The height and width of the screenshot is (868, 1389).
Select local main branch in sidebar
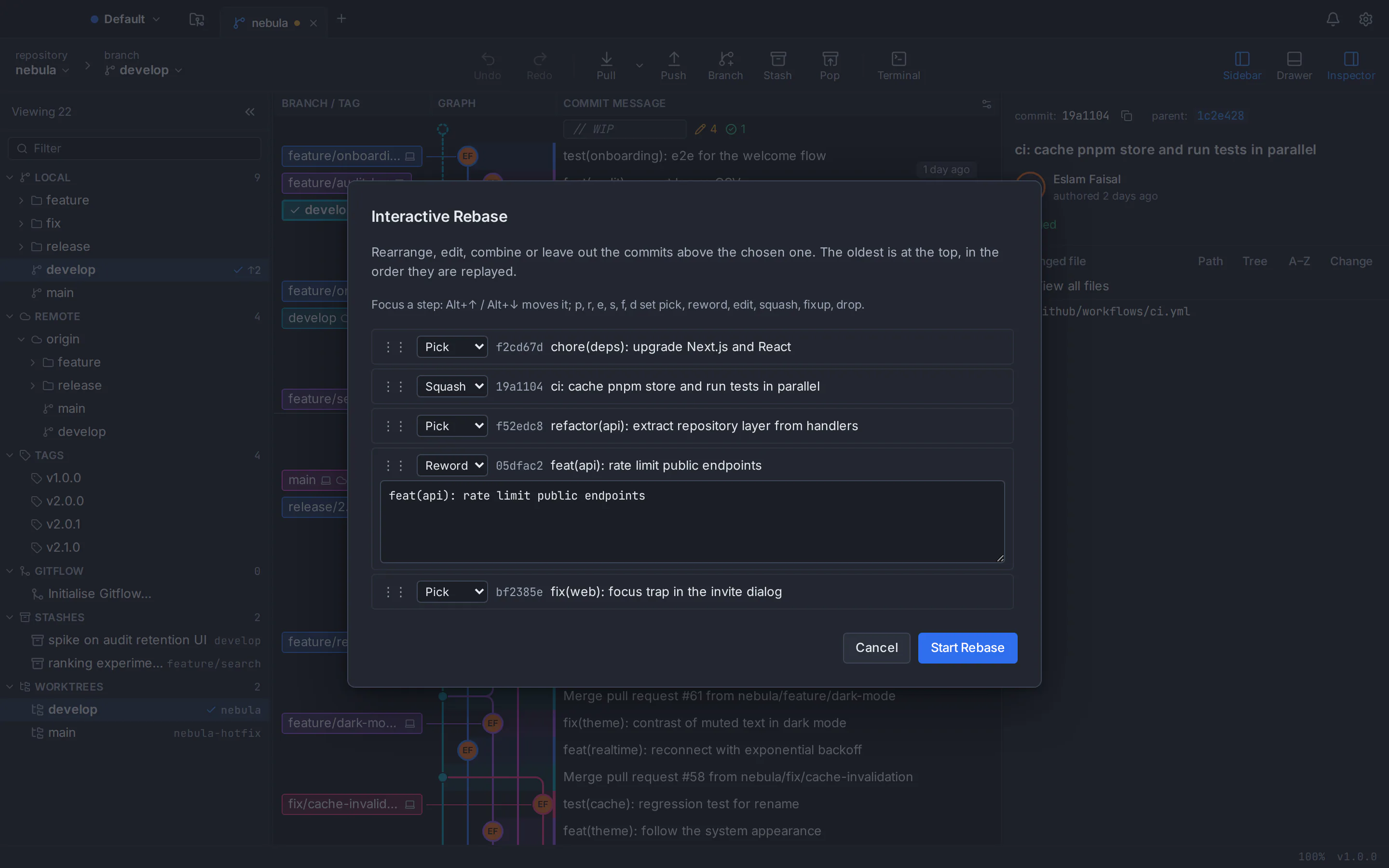(135, 293)
